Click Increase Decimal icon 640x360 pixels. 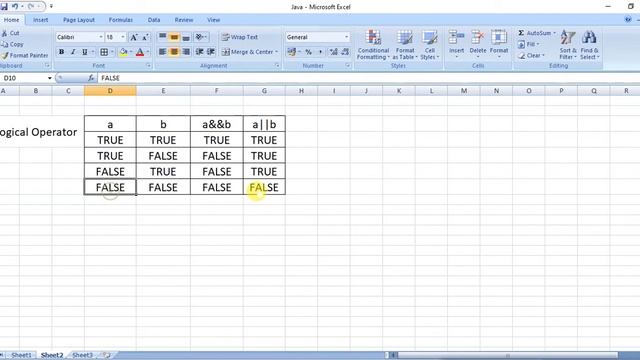pyautogui.click(x=333, y=52)
